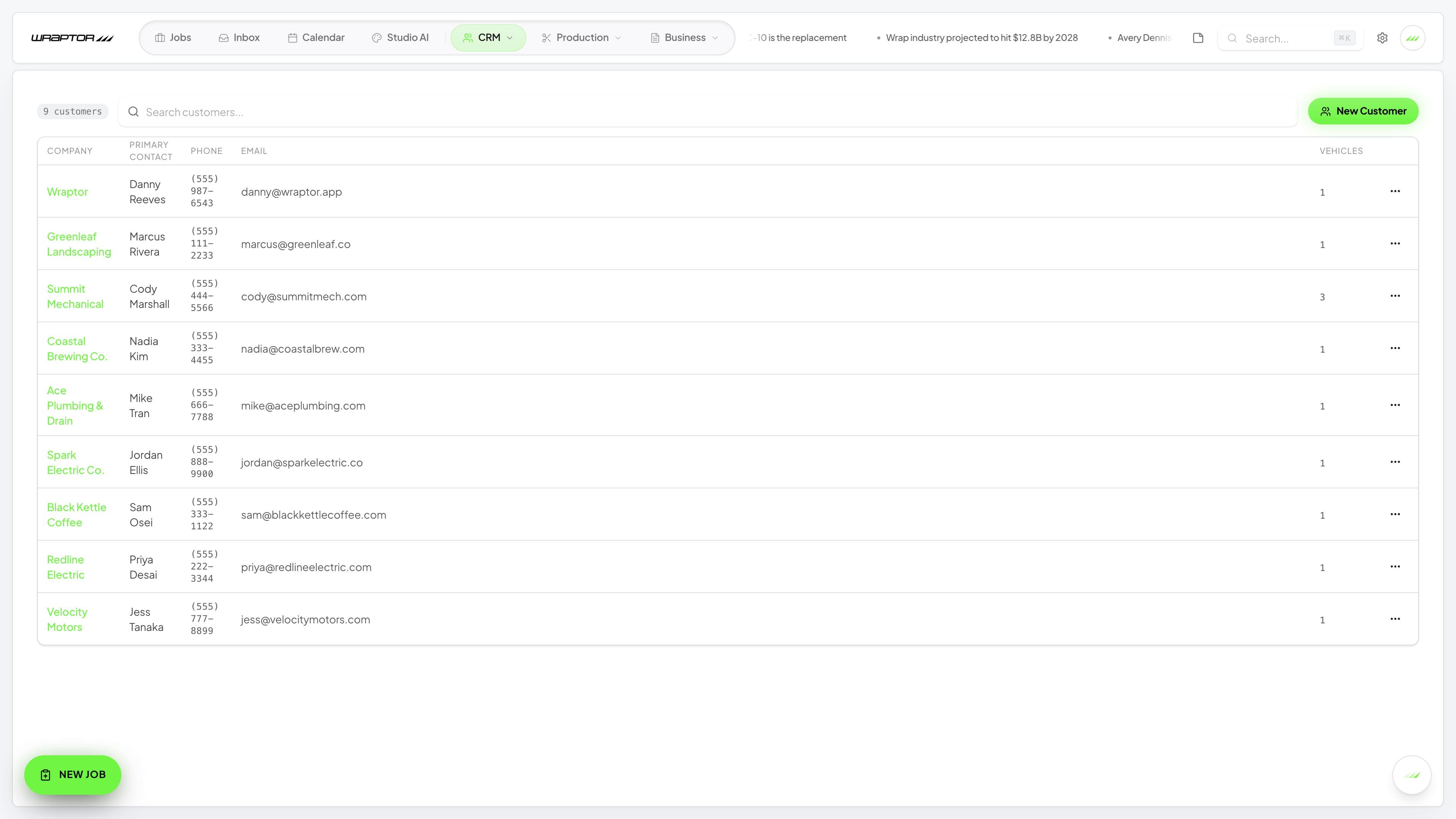The image size is (1456, 819).
Task: Click the email sam@blackkettlecoffee.com
Action: pyautogui.click(x=313, y=515)
